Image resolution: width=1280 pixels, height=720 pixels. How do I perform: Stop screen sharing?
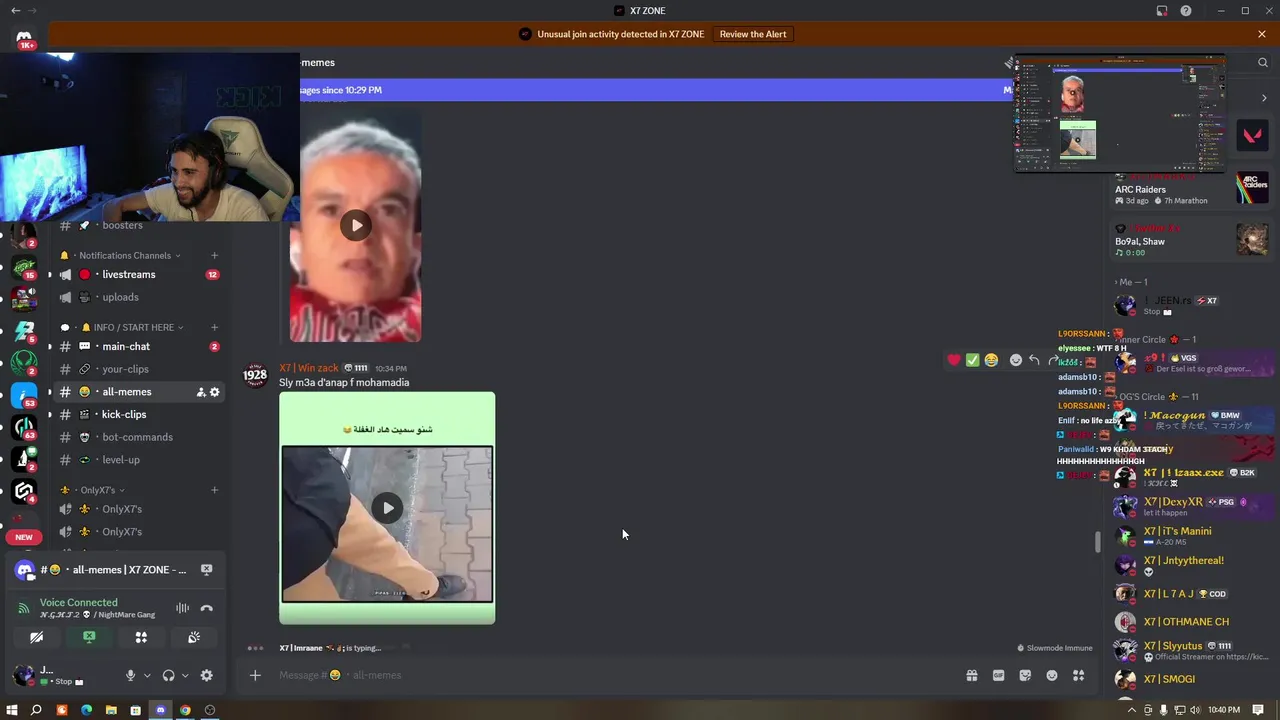pos(89,637)
